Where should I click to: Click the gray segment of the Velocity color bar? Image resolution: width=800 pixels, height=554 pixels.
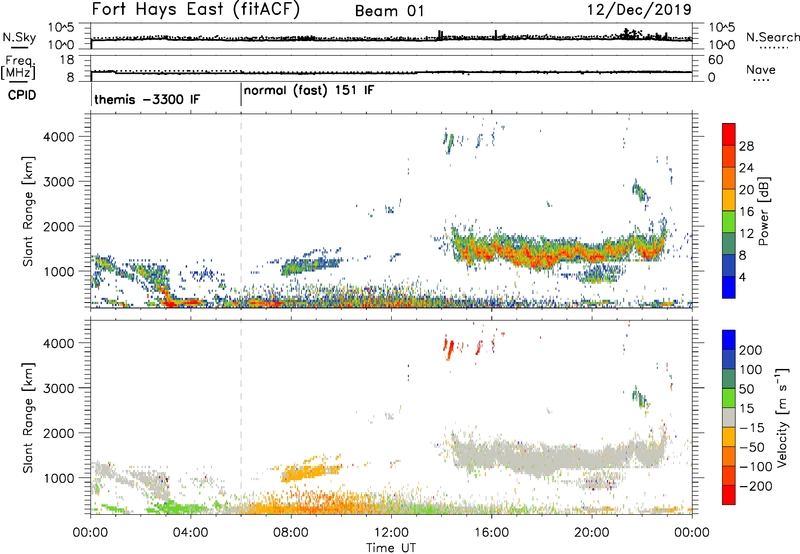point(729,417)
